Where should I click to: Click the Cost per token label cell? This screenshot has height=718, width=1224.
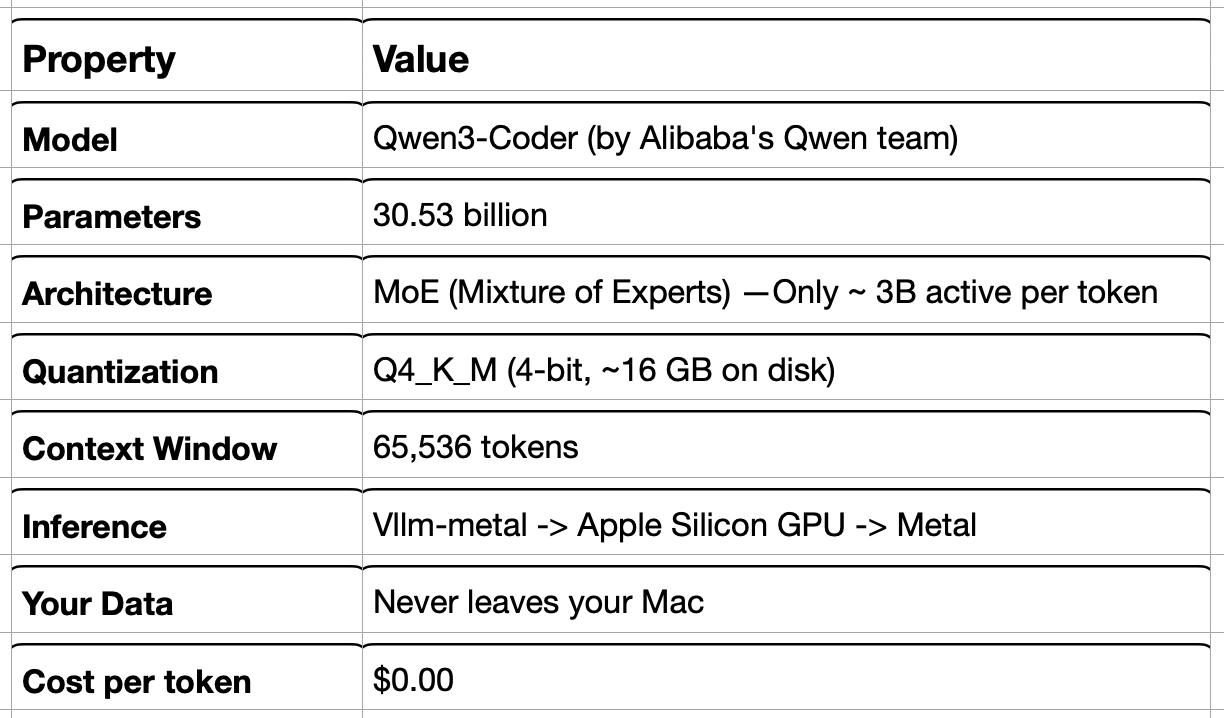click(187, 681)
